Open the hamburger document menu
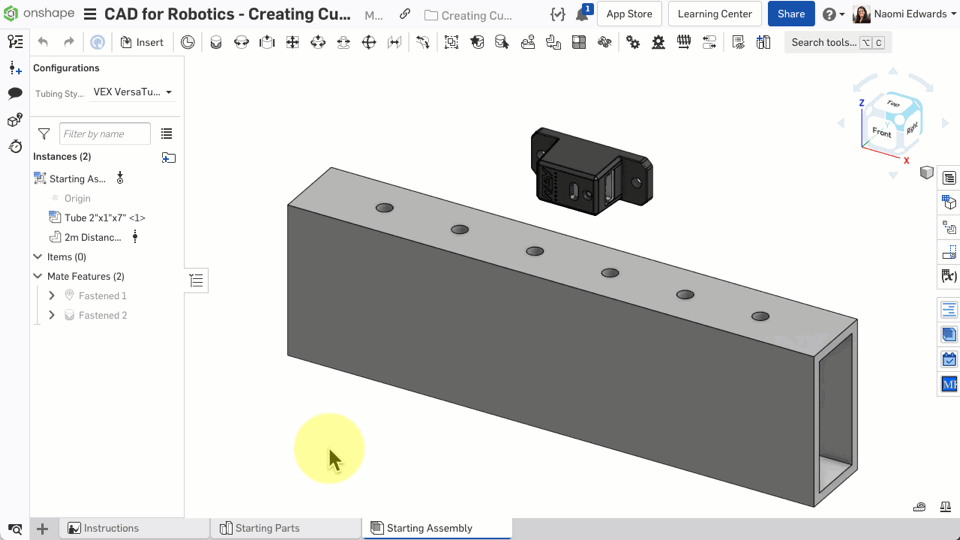Viewport: 960px width, 540px height. (90, 14)
